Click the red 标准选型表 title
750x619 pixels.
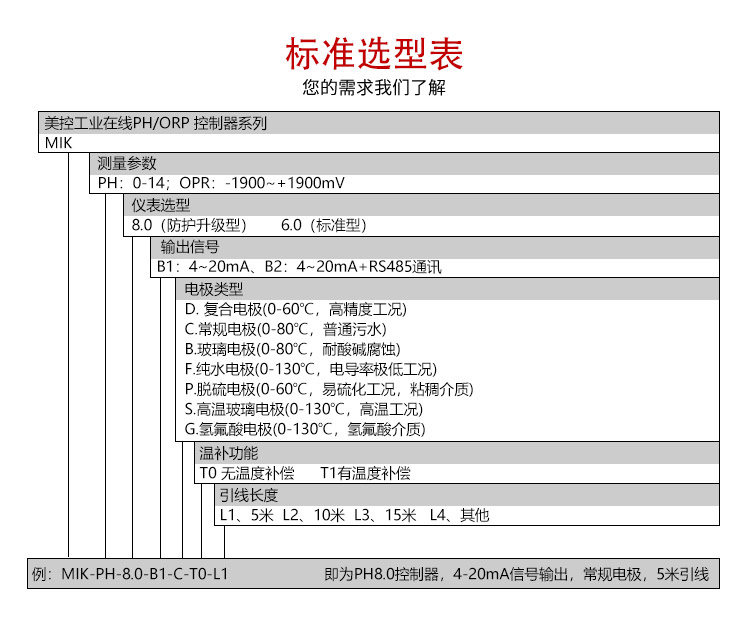[x=374, y=54]
